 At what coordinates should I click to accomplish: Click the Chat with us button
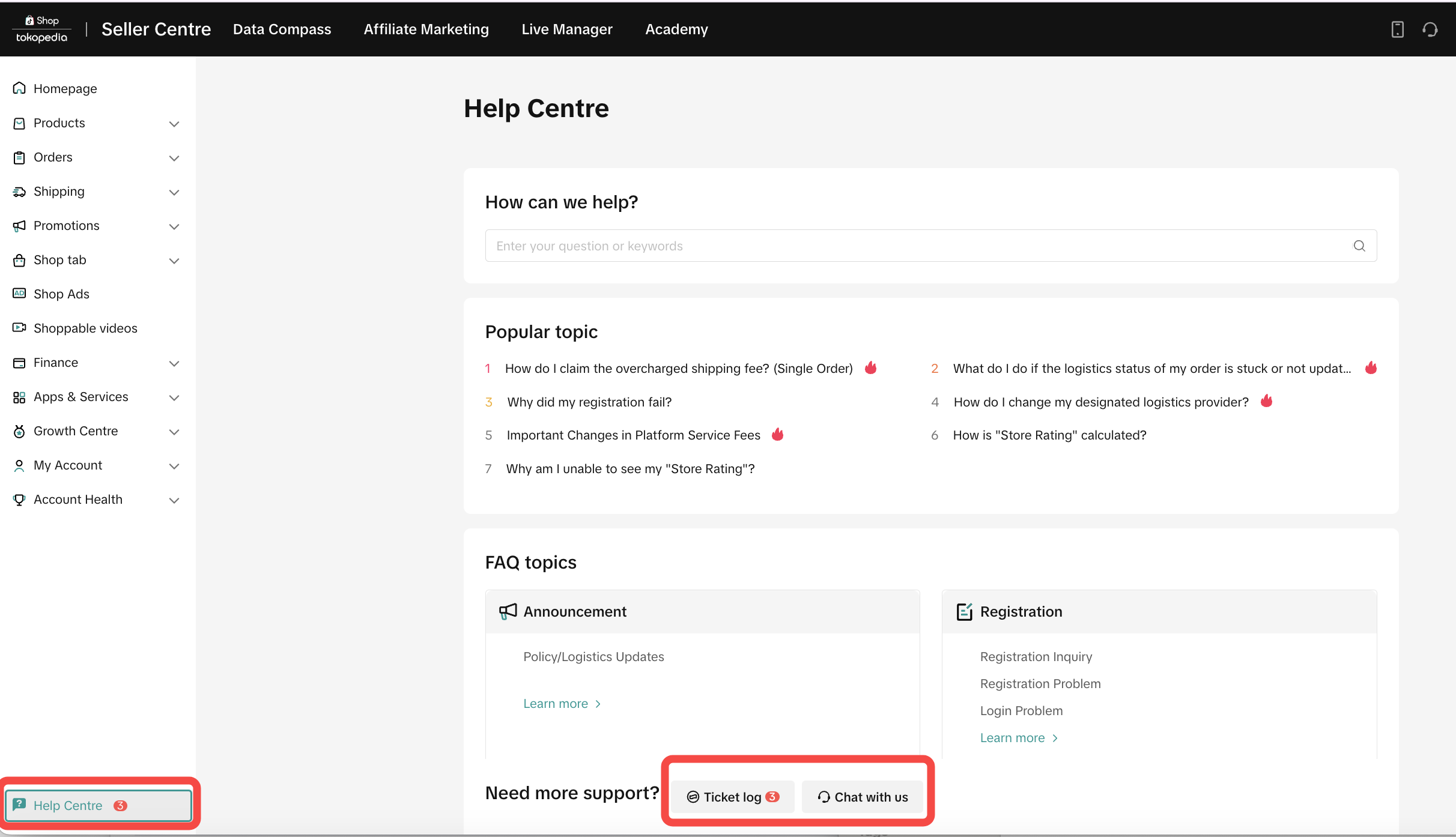pos(863,797)
